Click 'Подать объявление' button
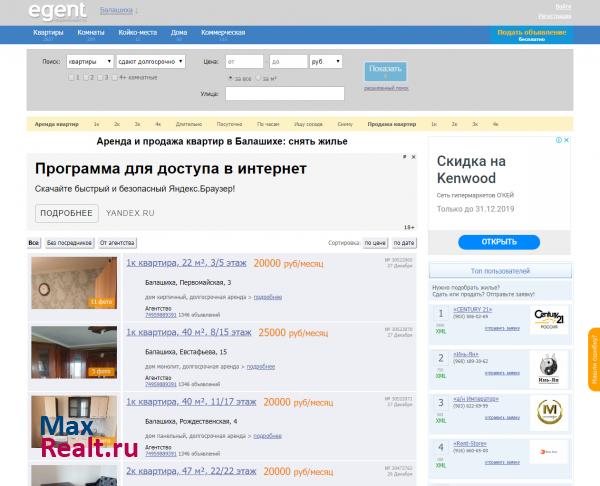This screenshot has width=600, height=486. (532, 35)
